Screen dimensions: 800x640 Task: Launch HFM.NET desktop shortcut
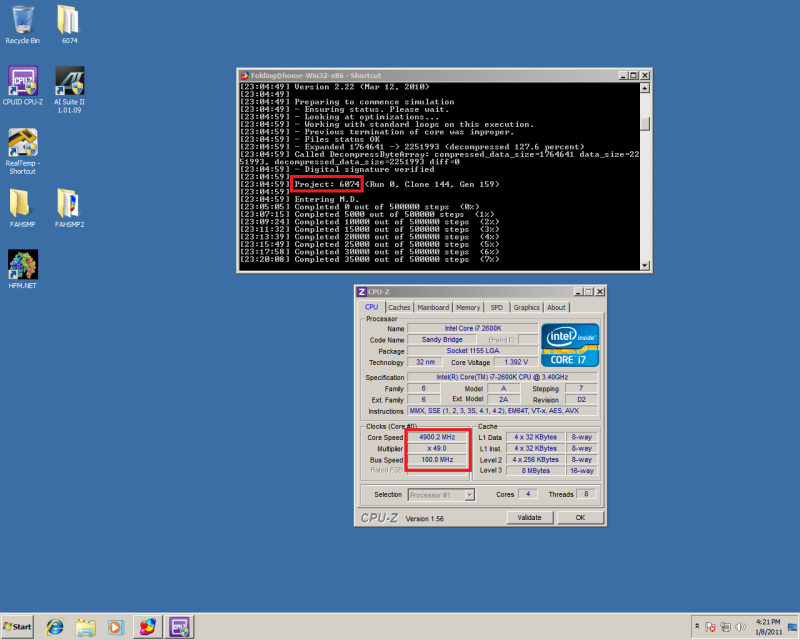(22, 269)
